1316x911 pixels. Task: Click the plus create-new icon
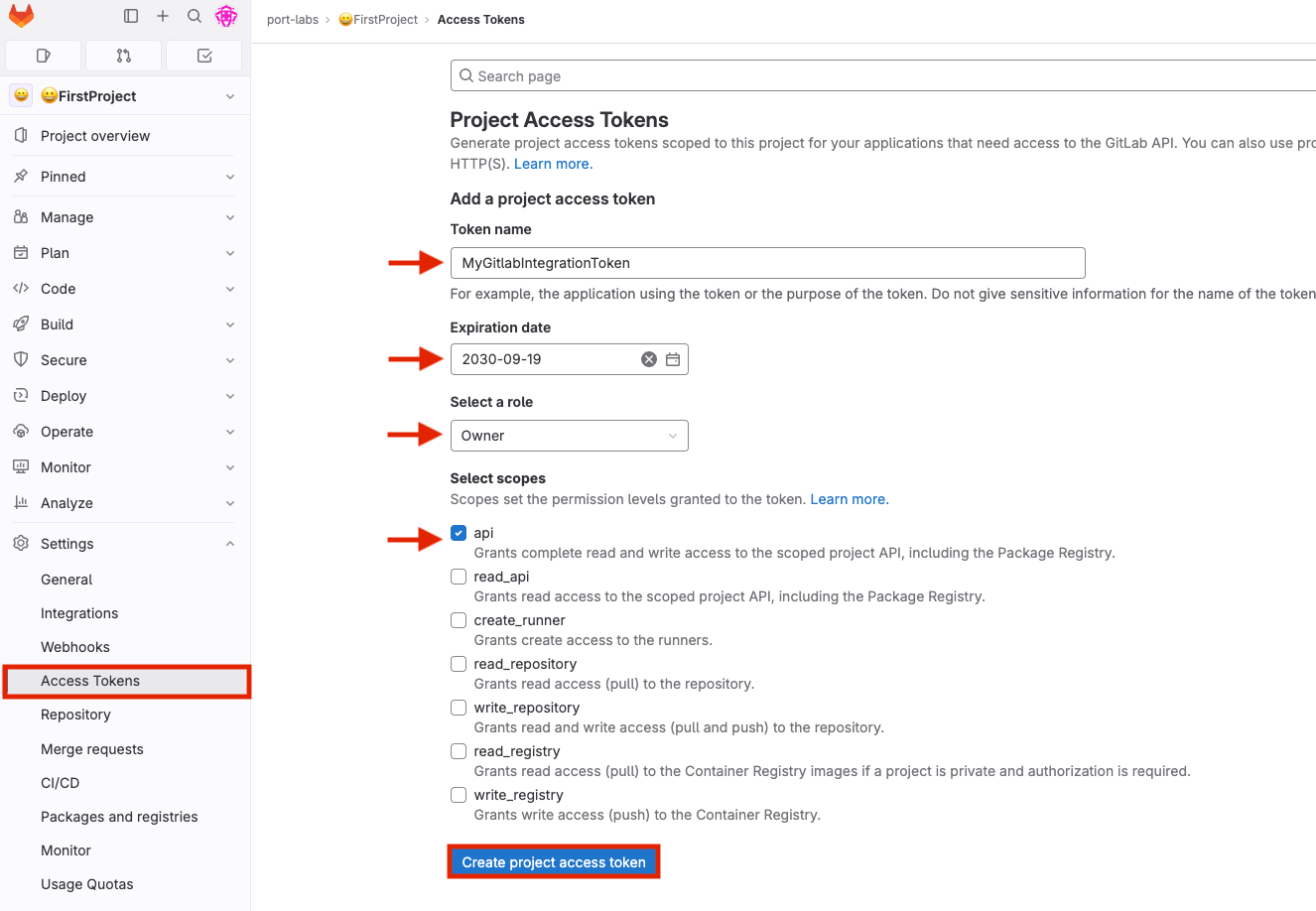(163, 16)
